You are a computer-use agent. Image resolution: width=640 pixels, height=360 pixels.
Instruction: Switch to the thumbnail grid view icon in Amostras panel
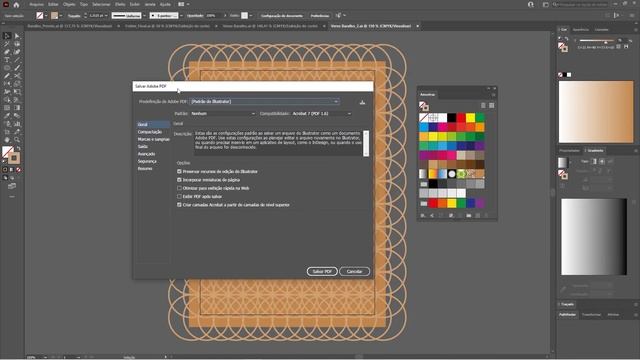(492, 105)
